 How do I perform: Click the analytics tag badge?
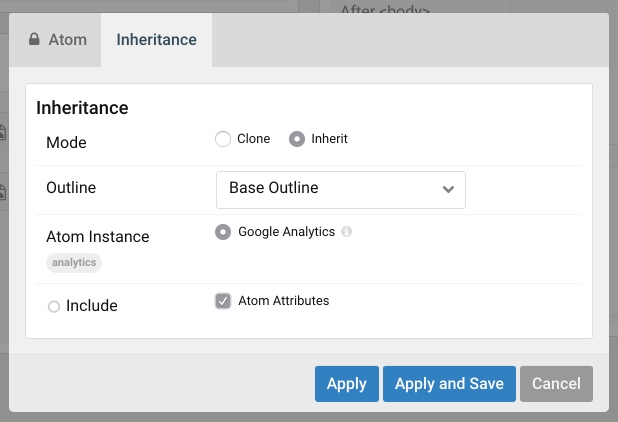click(74, 263)
